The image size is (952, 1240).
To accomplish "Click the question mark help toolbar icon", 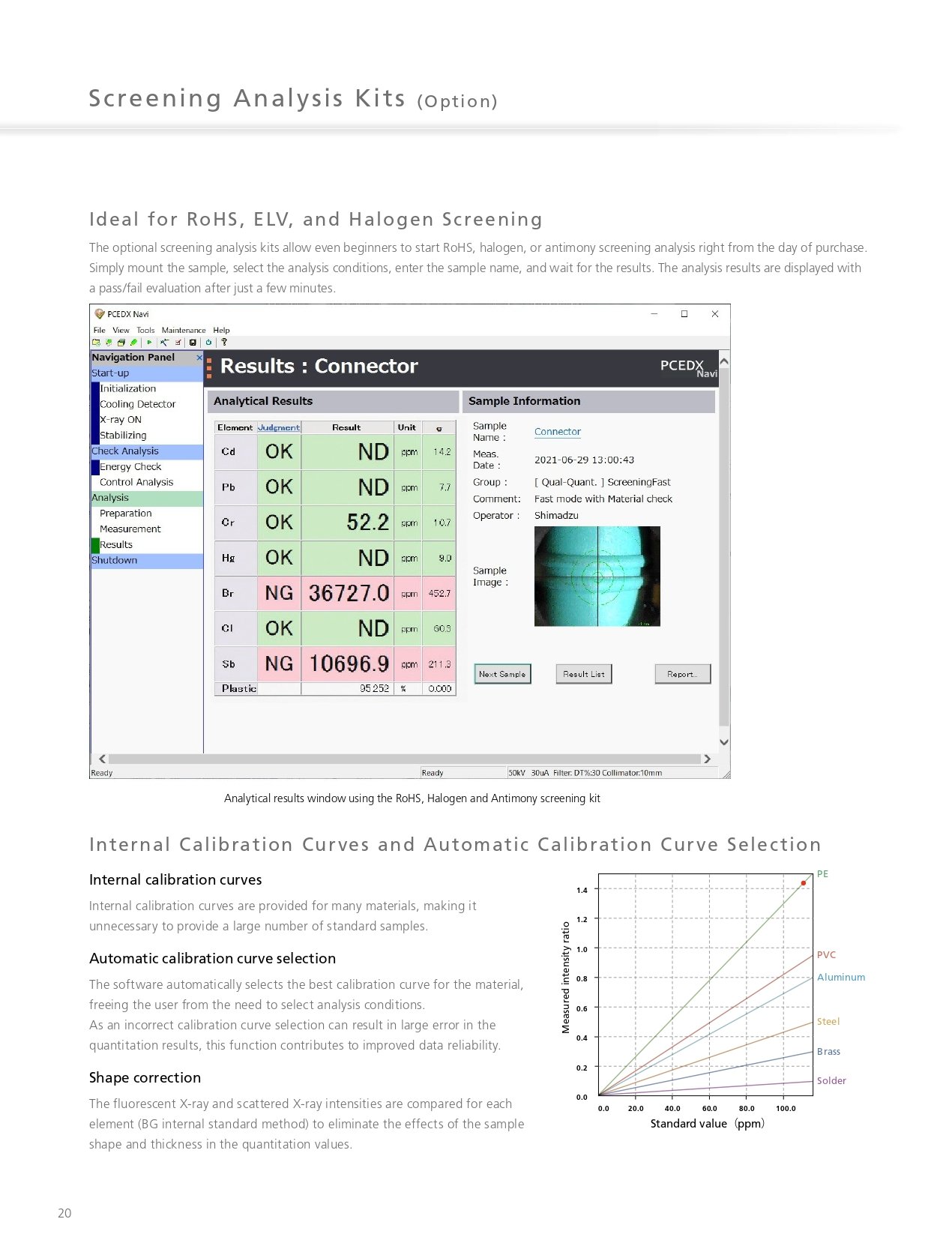I will pos(224,343).
